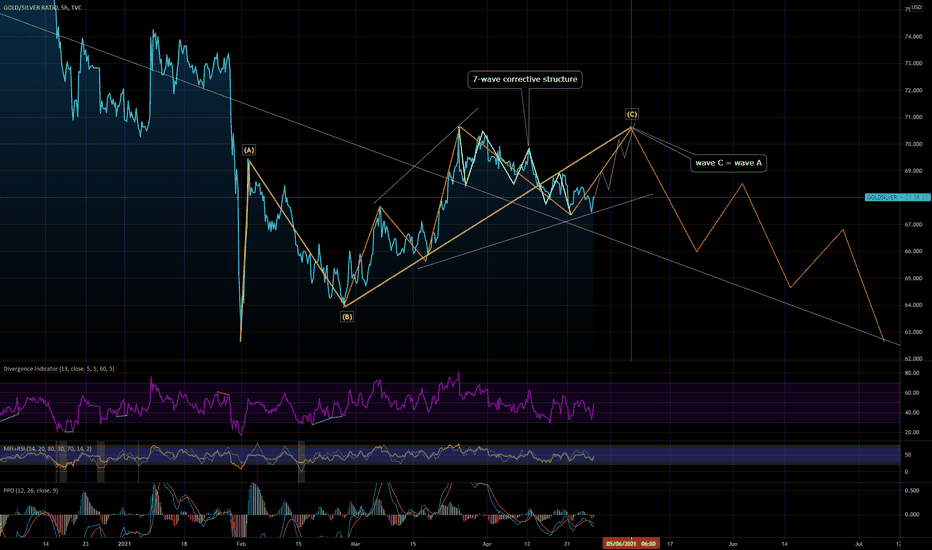Click the Feb label on time axis
Viewport: 932px width, 550px height.
tap(241, 543)
